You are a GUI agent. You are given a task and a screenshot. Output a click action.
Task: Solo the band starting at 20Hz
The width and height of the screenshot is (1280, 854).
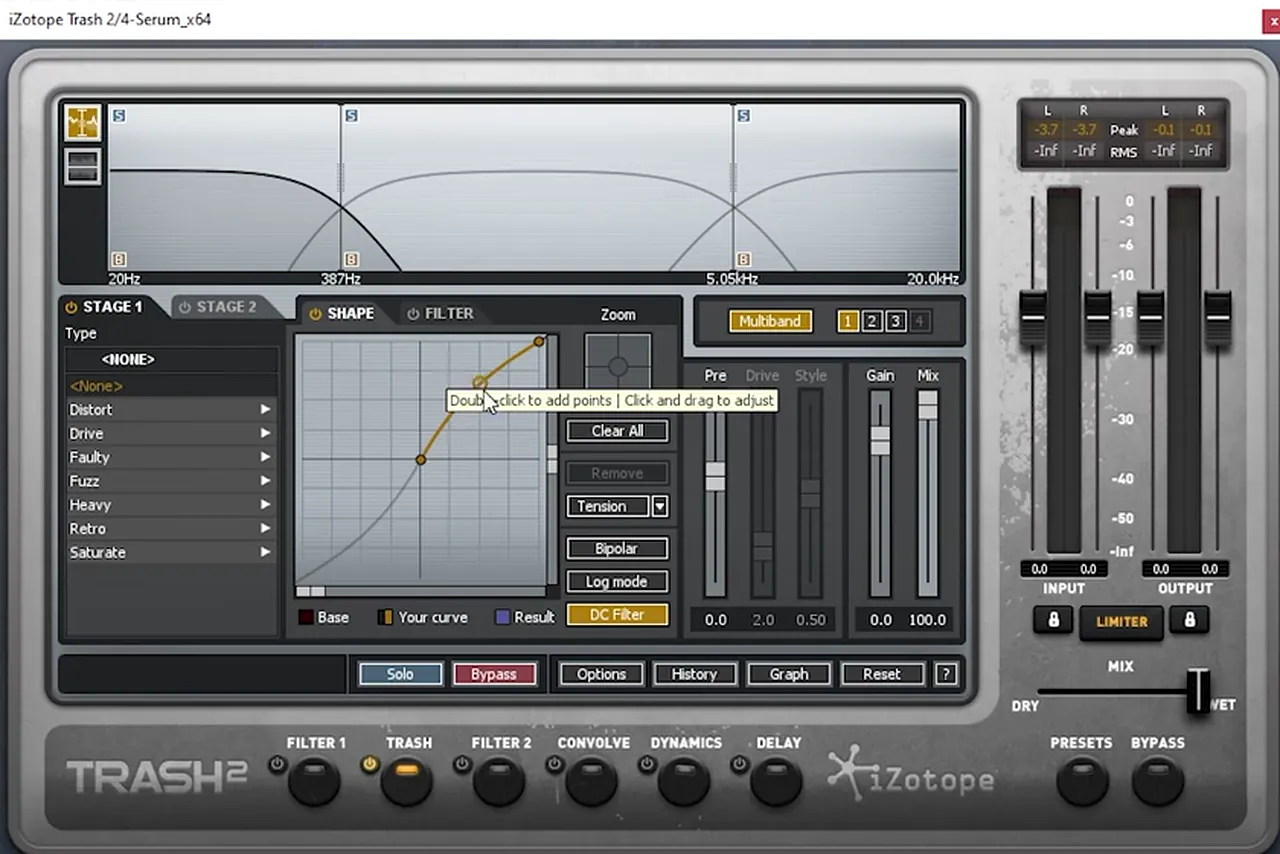coord(118,116)
